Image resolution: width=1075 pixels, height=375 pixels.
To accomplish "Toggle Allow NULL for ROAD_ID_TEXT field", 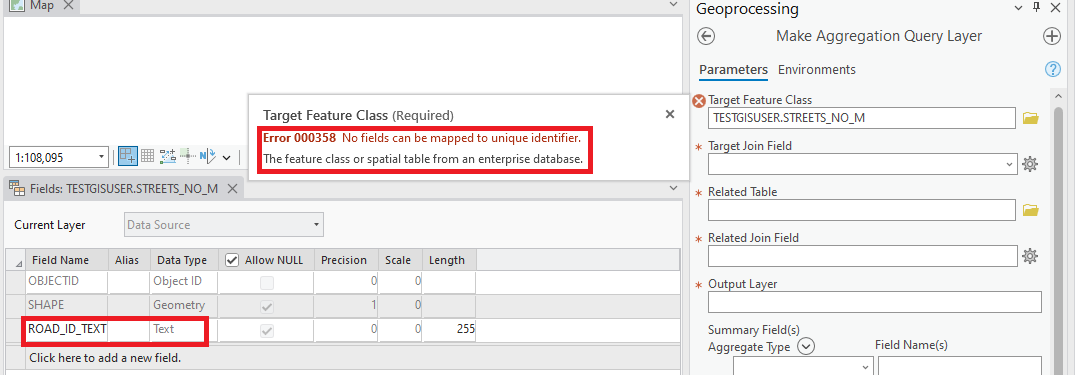I will click(x=267, y=331).
